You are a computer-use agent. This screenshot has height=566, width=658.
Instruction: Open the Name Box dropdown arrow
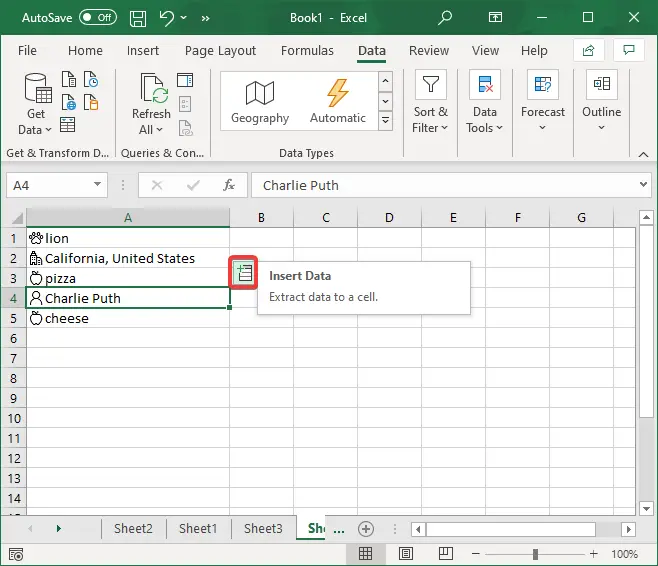click(x=97, y=185)
